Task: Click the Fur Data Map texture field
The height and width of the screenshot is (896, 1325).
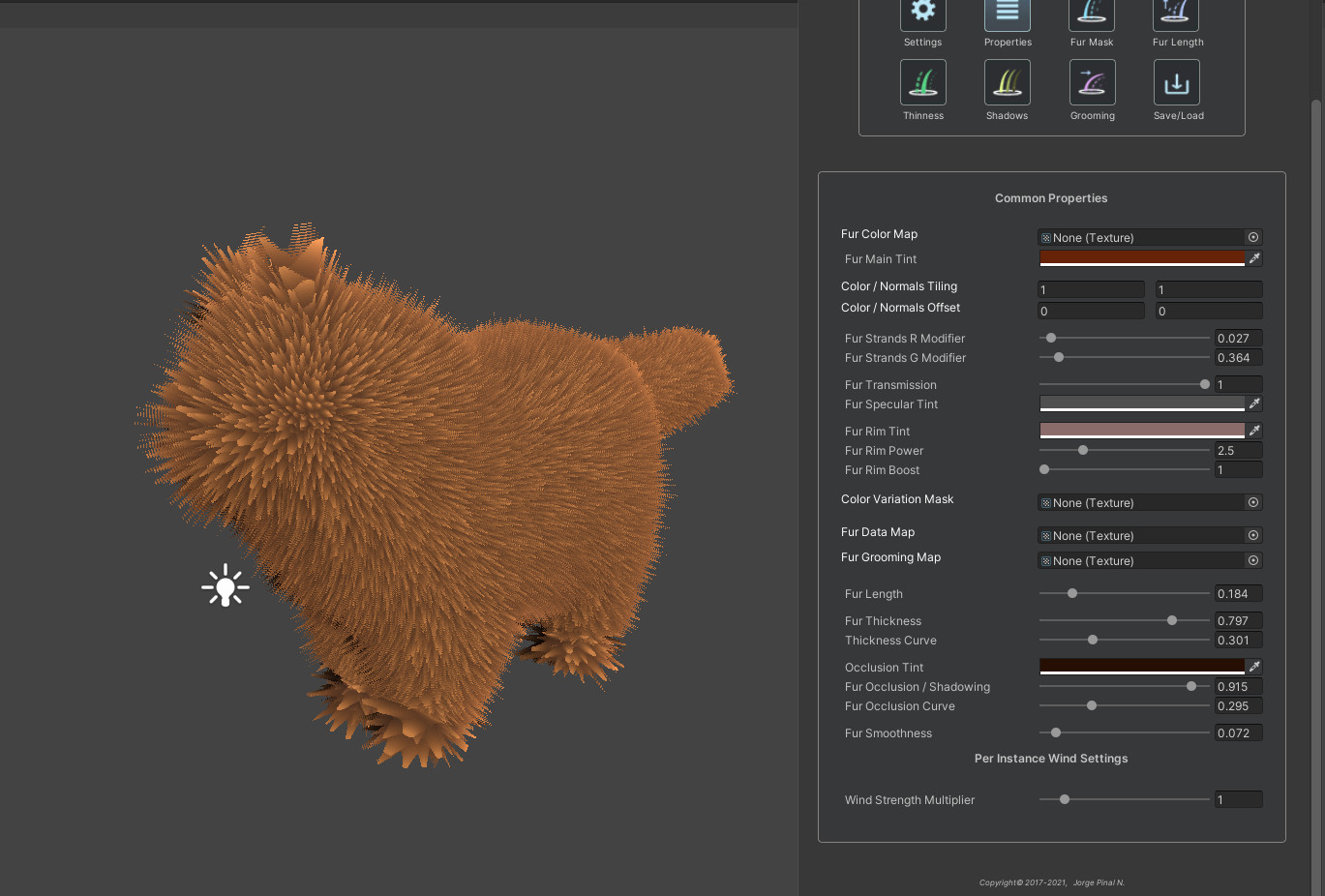Action: (1142, 535)
